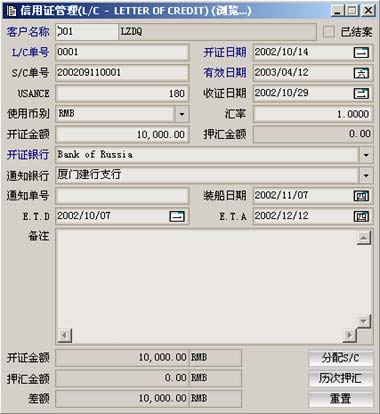The image size is (380, 414).
Task: Click the 开证日期 value 2002/10/14
Action: tap(281, 52)
